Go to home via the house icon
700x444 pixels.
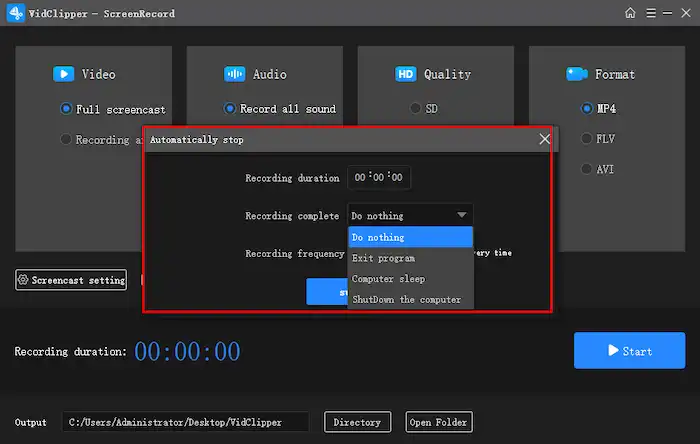(630, 13)
